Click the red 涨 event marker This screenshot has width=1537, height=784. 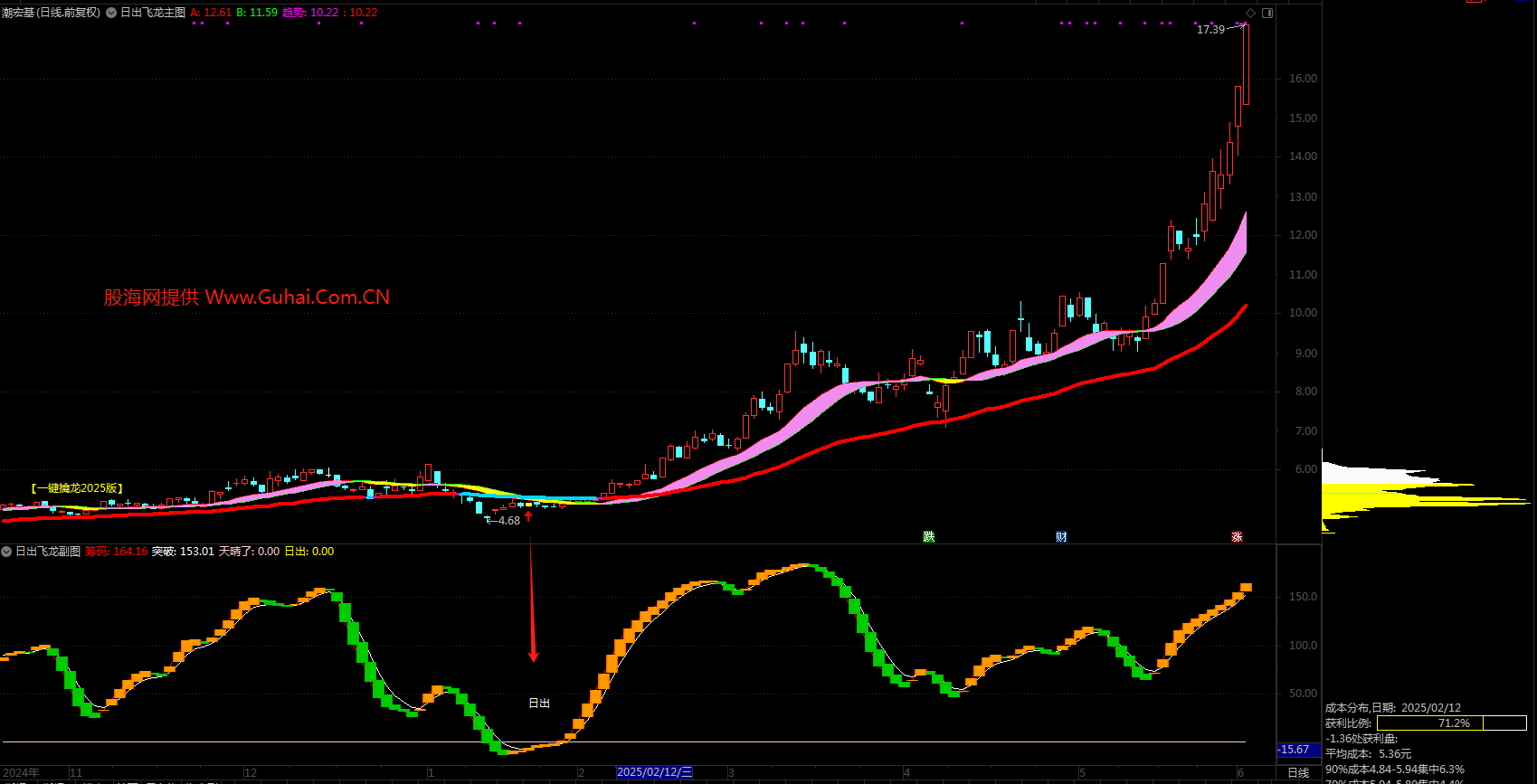[x=1237, y=537]
